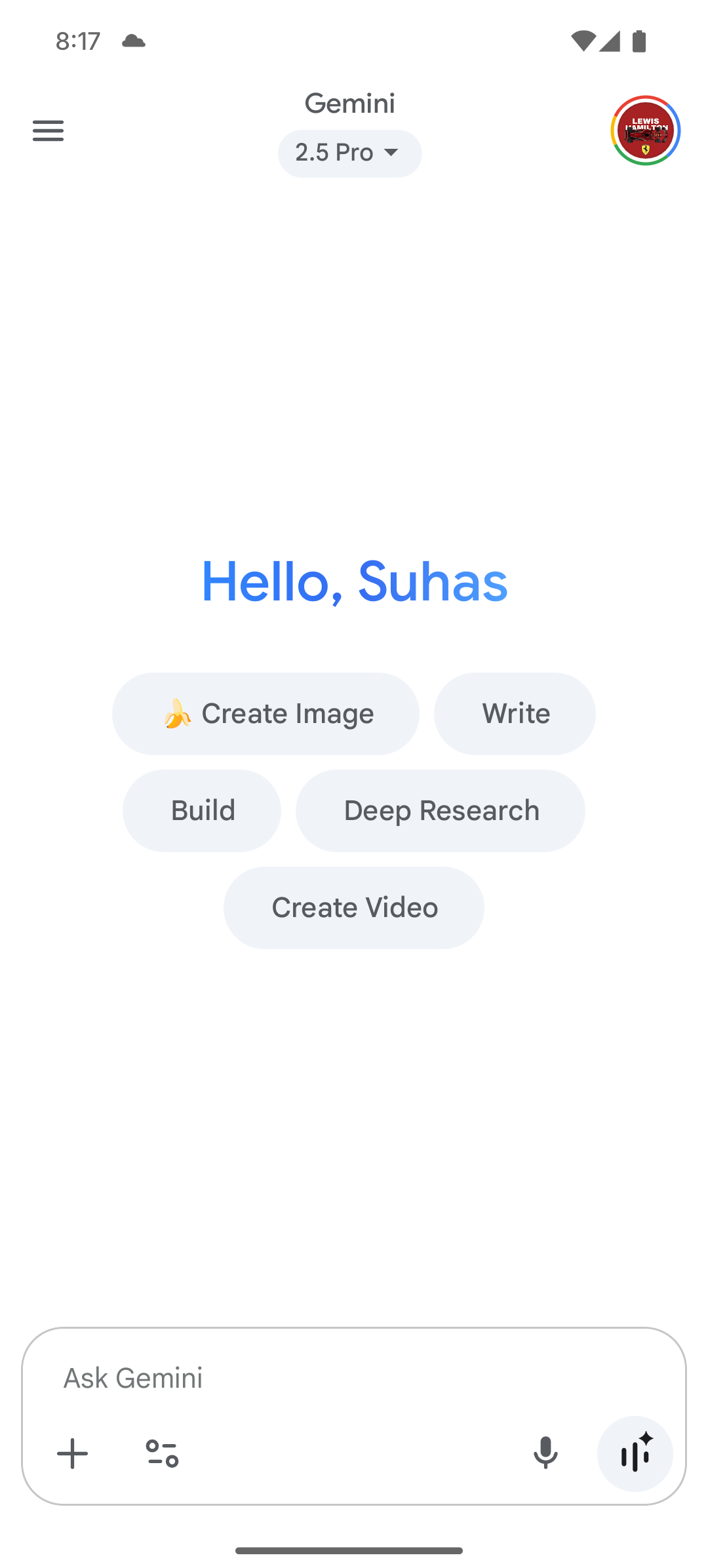Tap the banana emoji on Create Image
The image size is (708, 1568).
(177, 714)
